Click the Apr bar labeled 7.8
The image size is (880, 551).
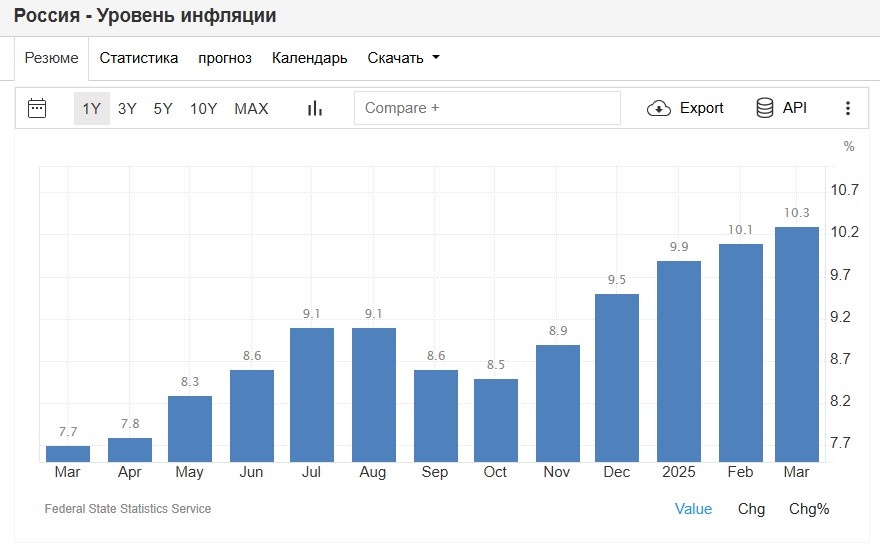tap(130, 450)
